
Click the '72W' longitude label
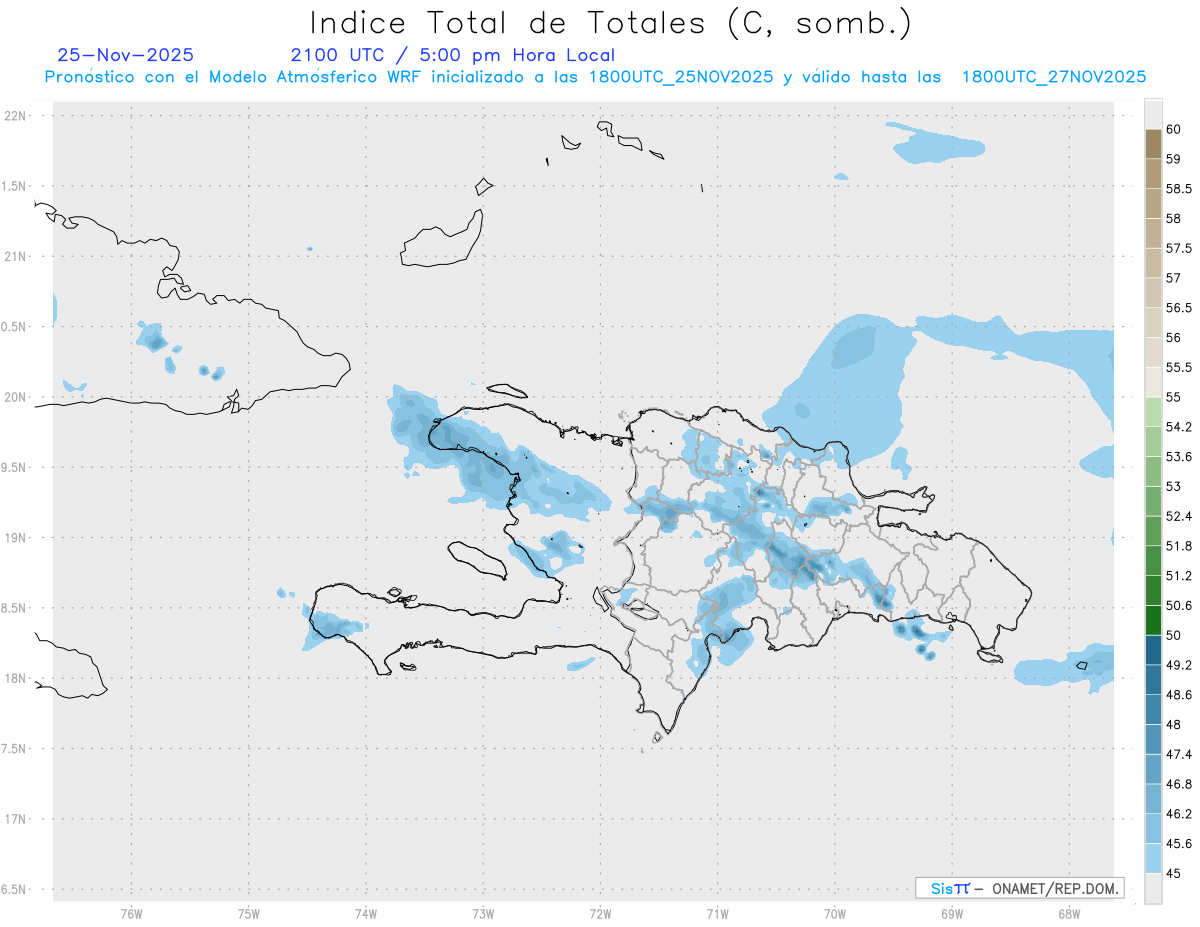click(601, 914)
